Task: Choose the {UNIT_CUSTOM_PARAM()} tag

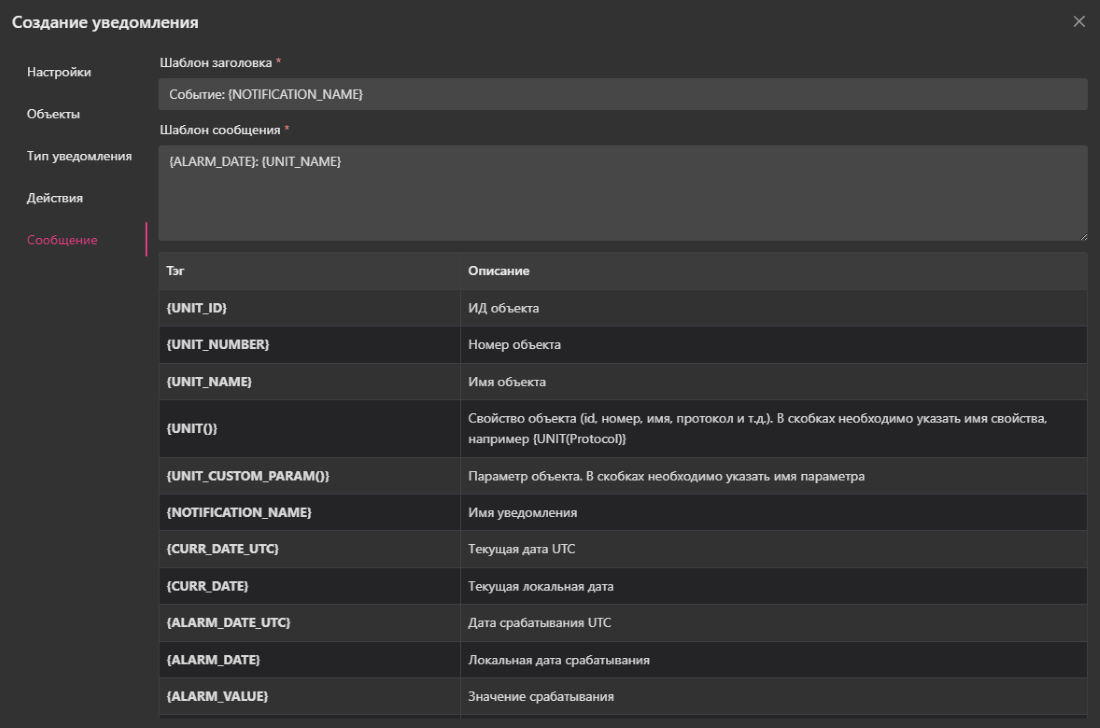Action: (248, 476)
